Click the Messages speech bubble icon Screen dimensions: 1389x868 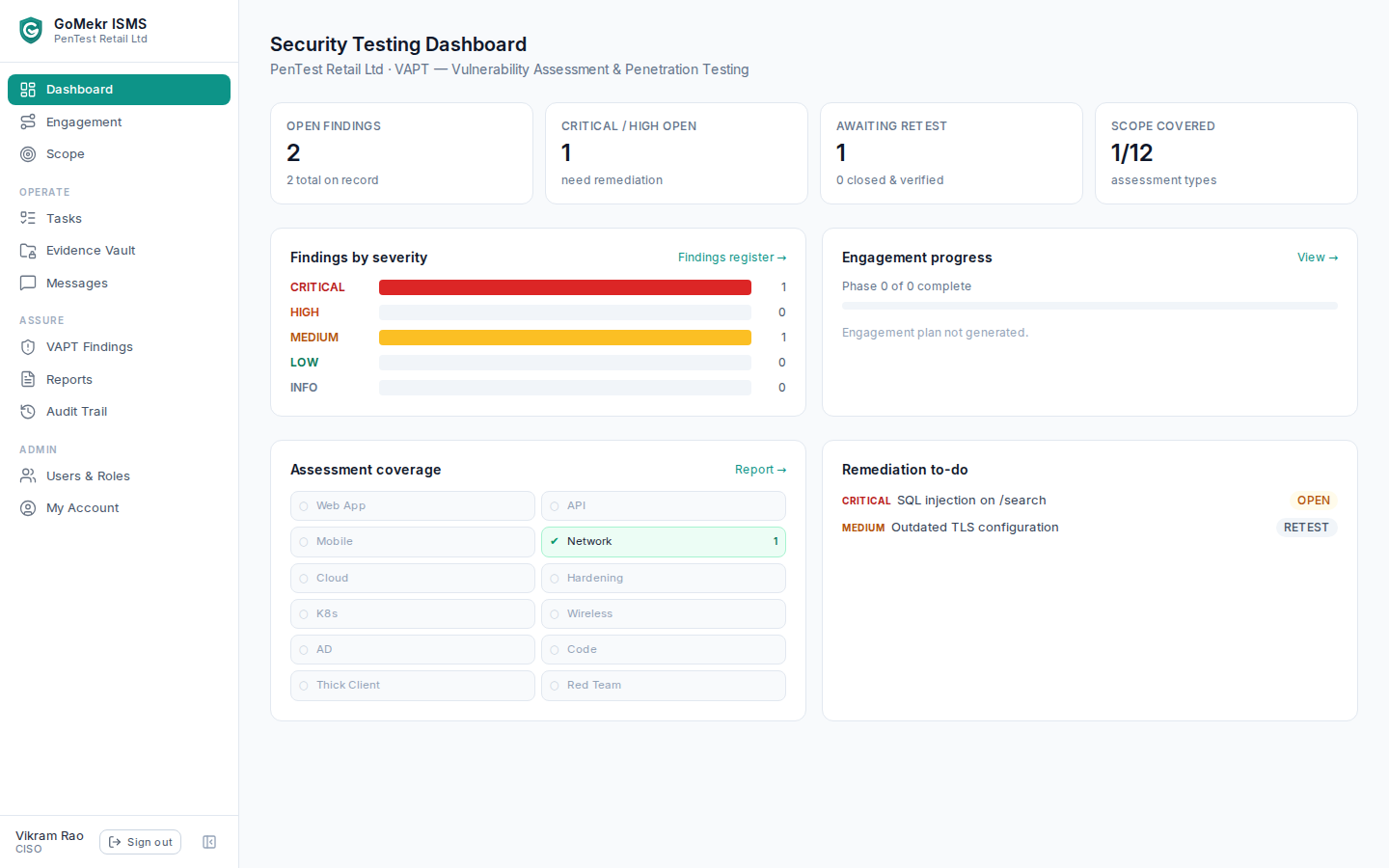(x=28, y=283)
